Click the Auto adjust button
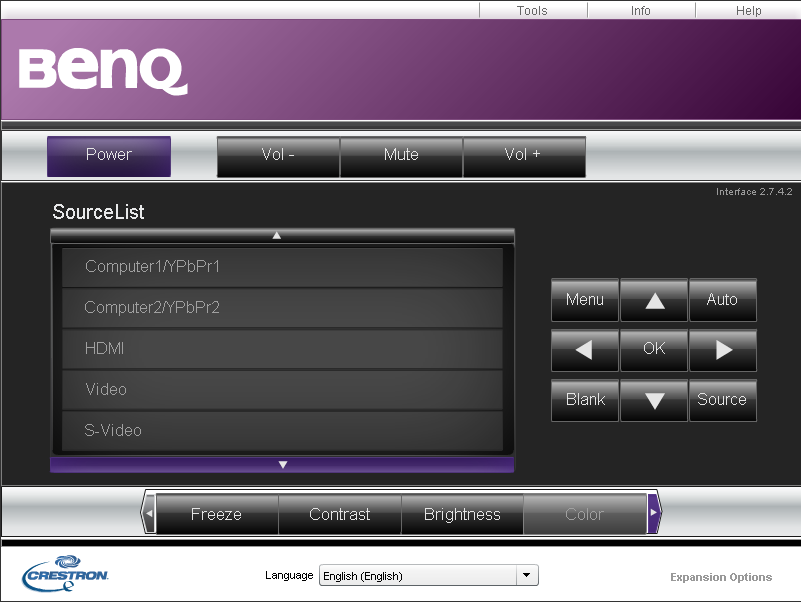 coord(723,300)
